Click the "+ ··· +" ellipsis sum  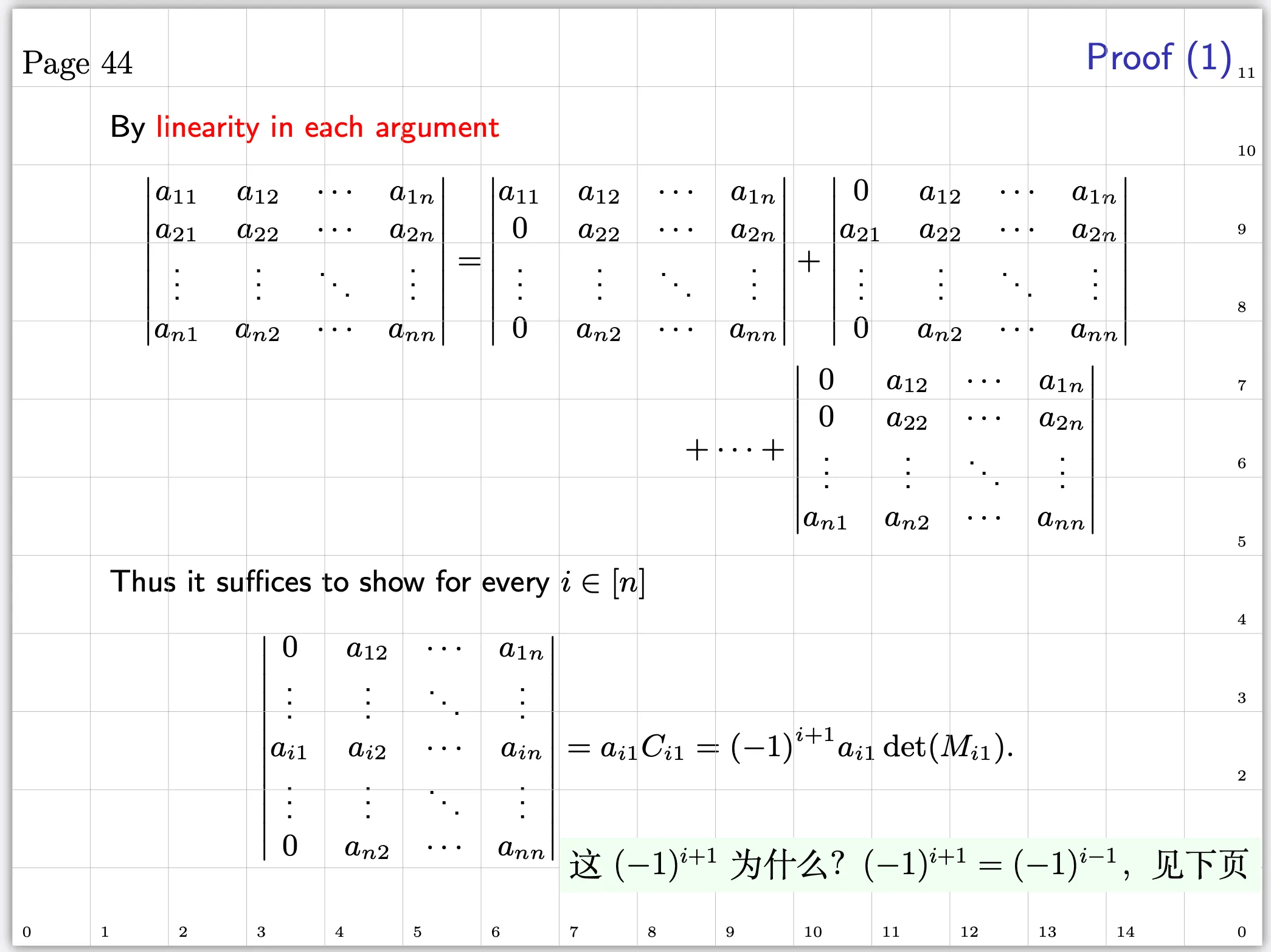(735, 450)
